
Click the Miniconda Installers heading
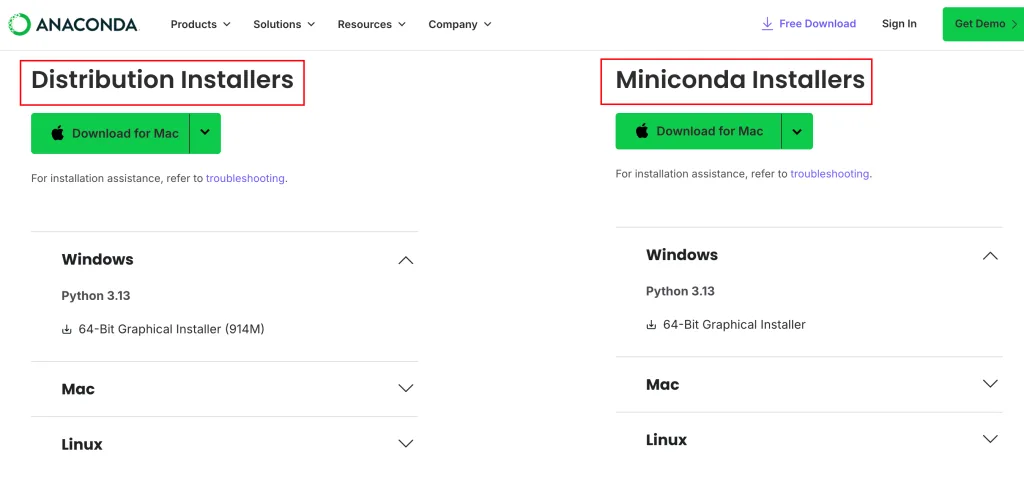coord(740,80)
